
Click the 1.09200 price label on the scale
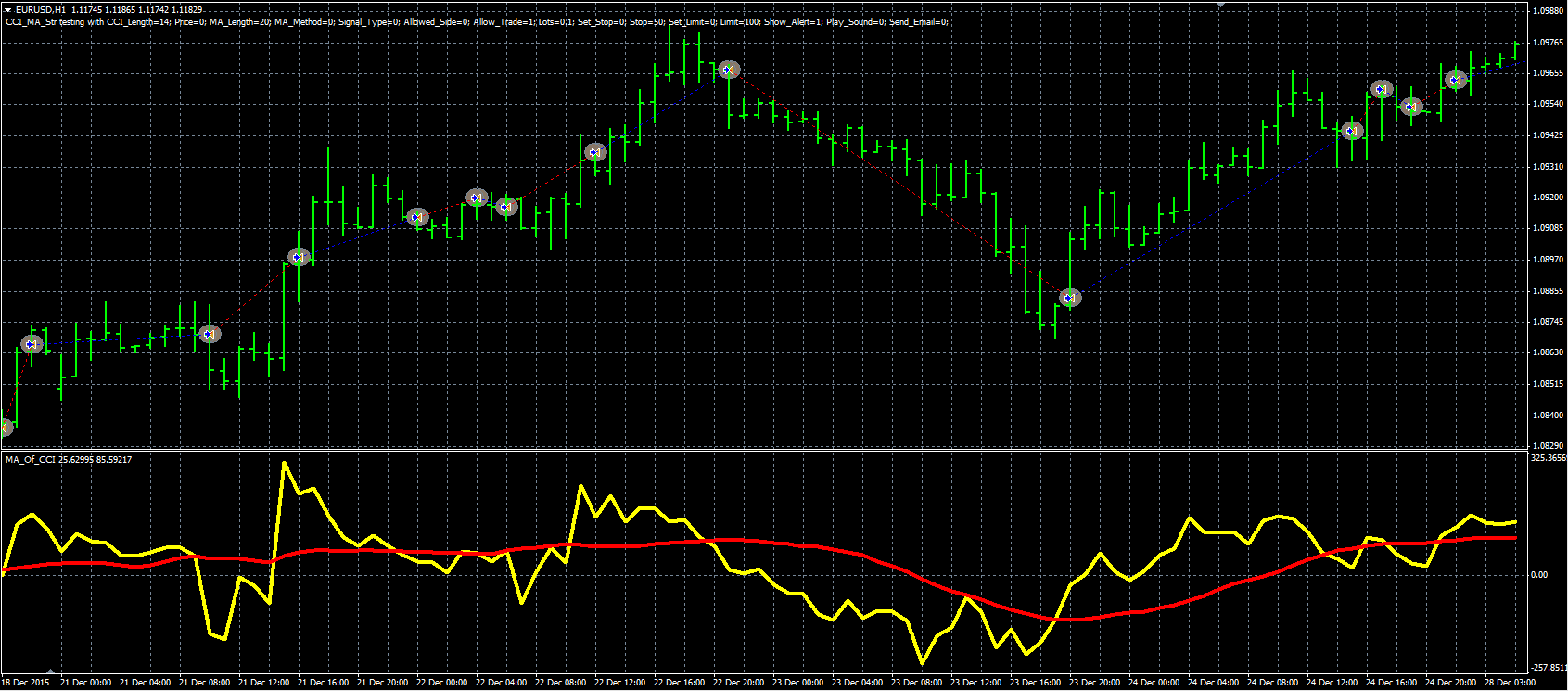click(1548, 198)
